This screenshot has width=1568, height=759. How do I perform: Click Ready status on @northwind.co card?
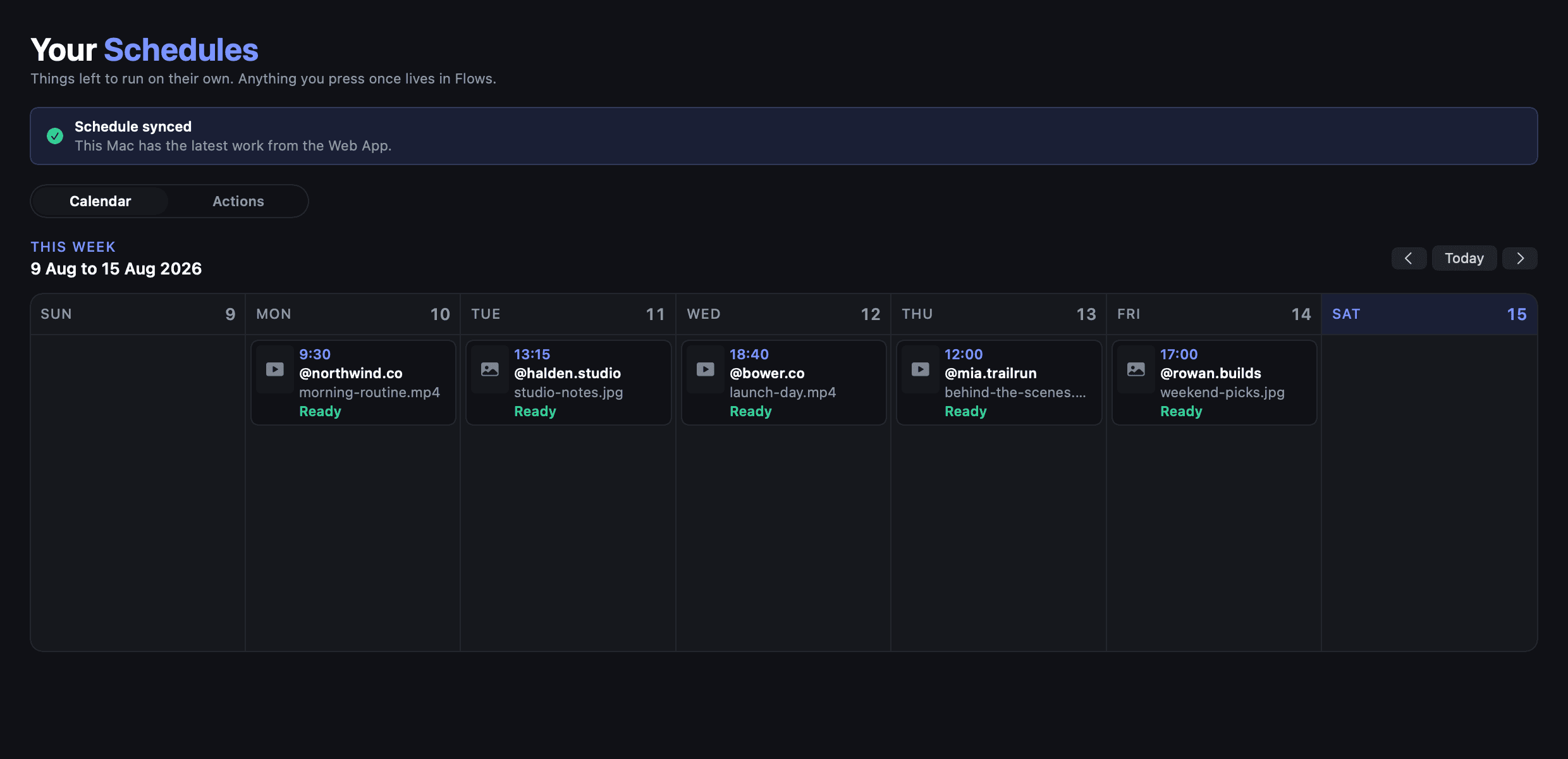320,411
